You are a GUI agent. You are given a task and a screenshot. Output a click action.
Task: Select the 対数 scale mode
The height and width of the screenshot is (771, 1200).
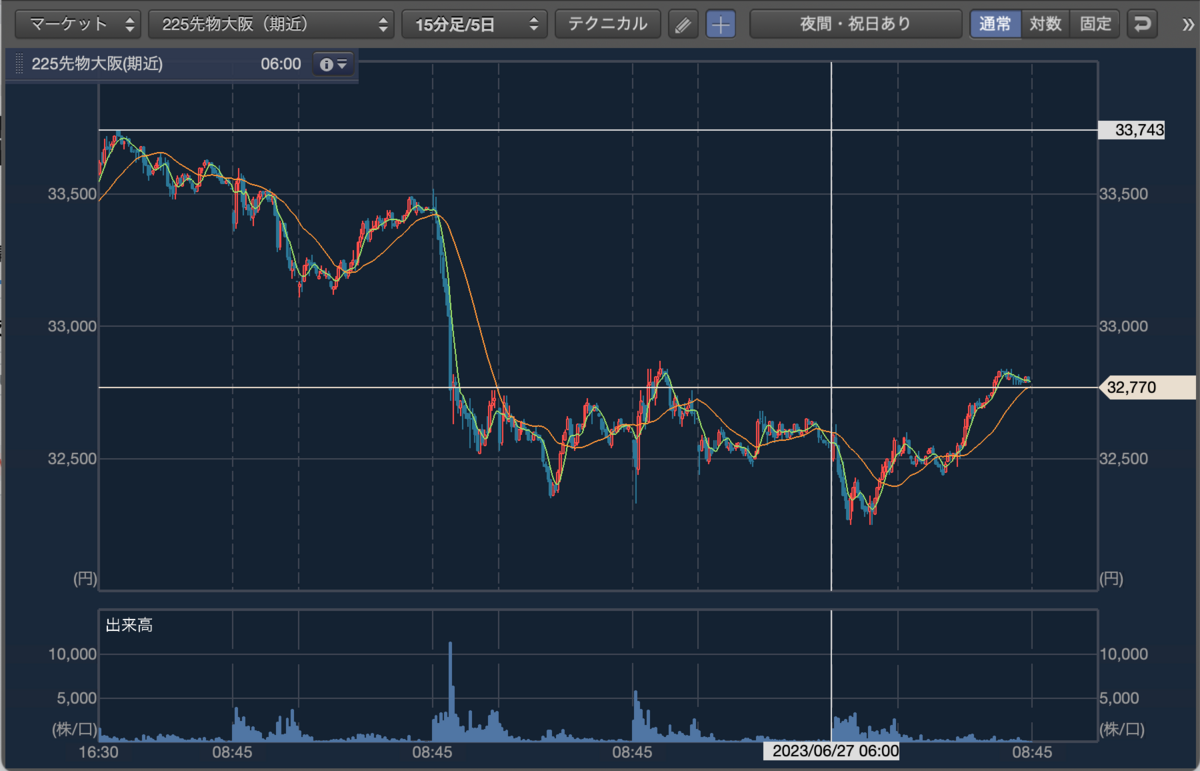click(1045, 24)
